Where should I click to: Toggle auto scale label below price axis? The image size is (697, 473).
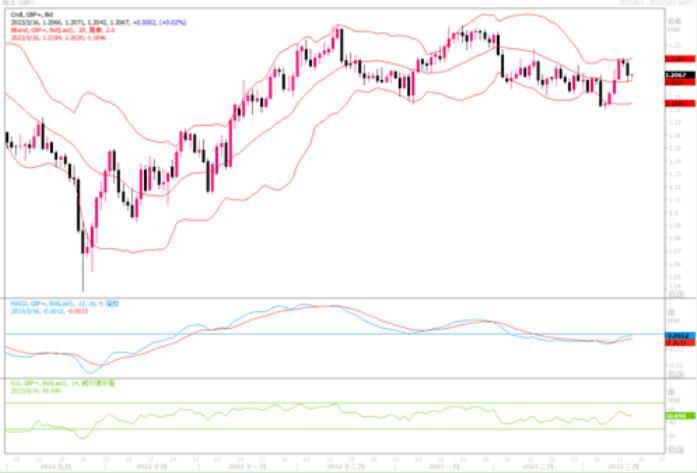coord(676,293)
